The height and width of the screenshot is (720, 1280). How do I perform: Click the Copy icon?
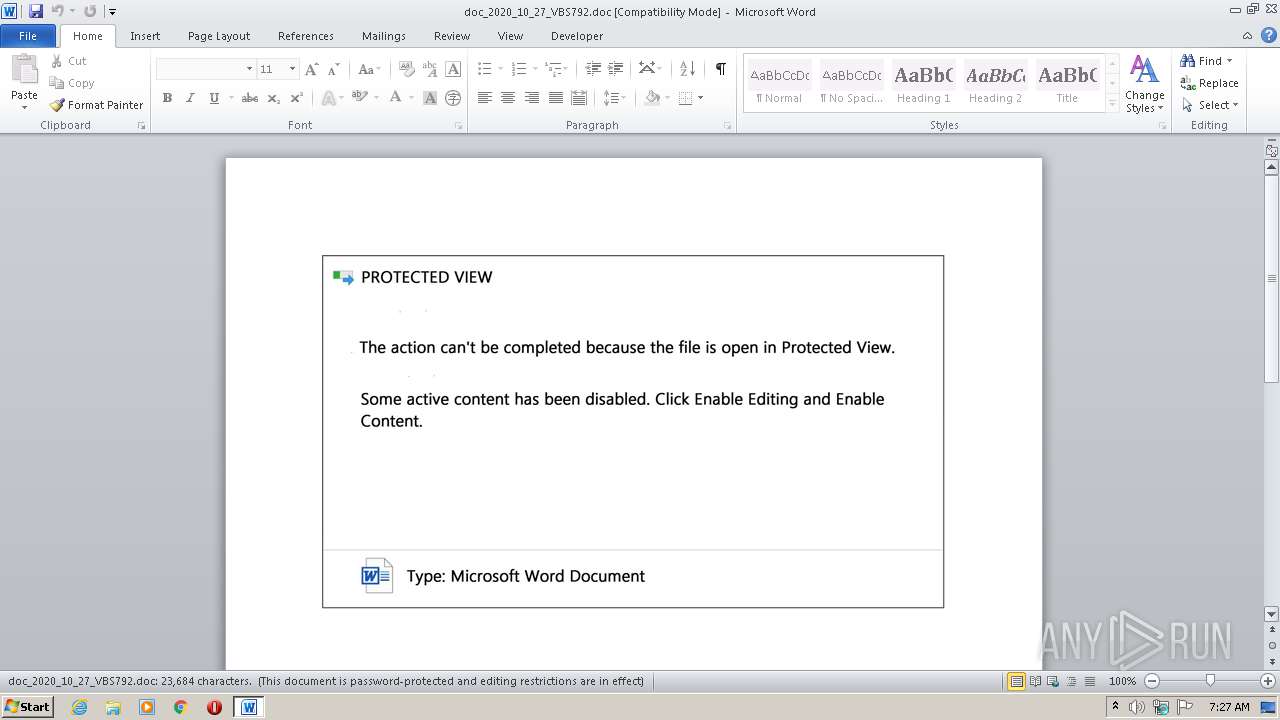[x=56, y=83]
